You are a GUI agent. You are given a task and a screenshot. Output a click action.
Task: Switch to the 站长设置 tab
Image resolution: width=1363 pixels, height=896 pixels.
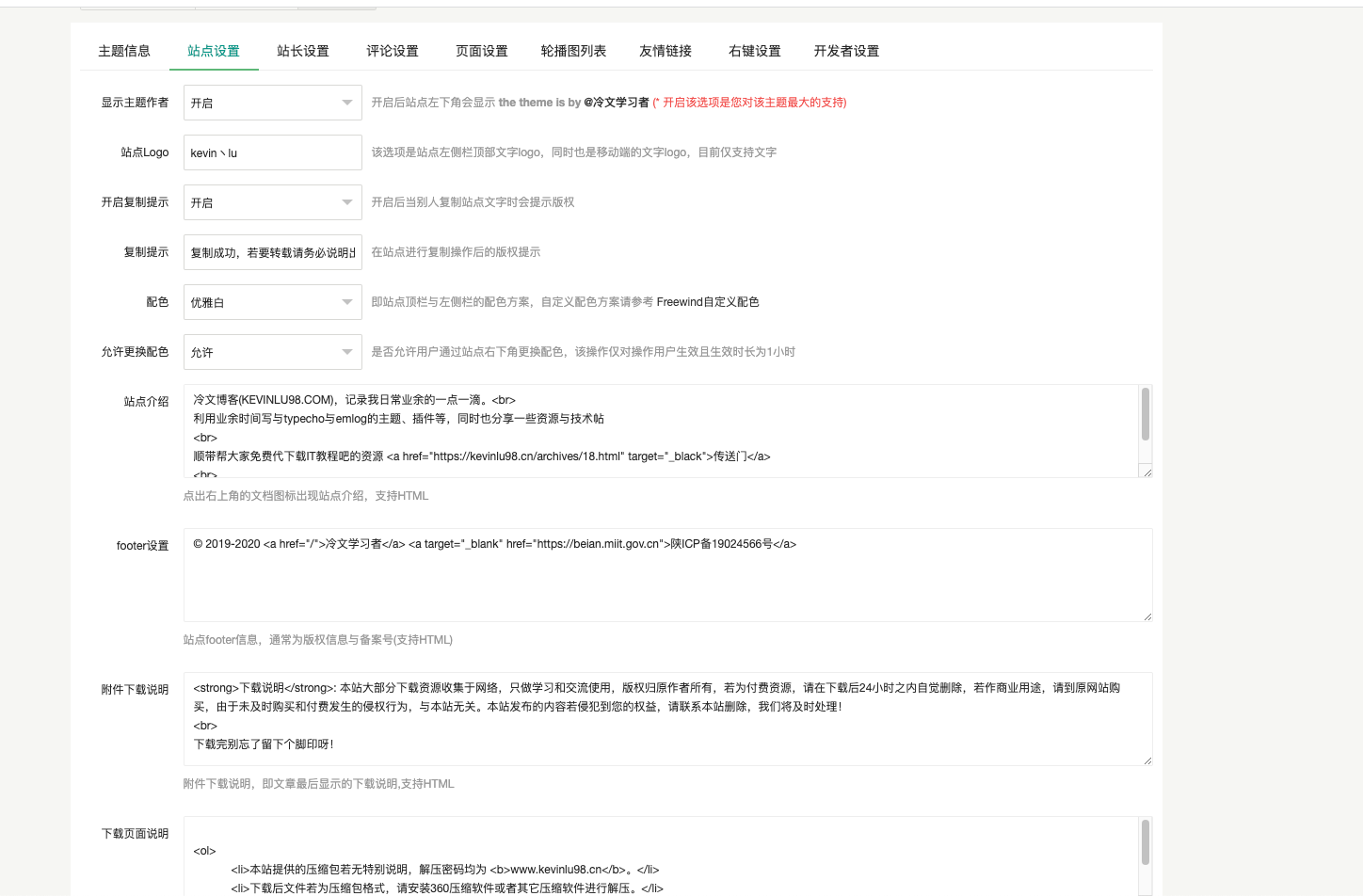pyautogui.click(x=303, y=51)
